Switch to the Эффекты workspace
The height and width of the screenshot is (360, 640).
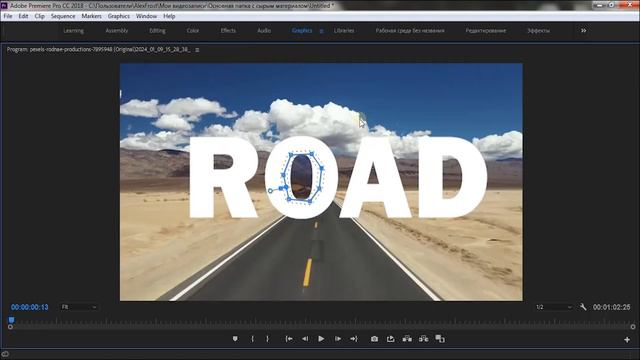[538, 31]
